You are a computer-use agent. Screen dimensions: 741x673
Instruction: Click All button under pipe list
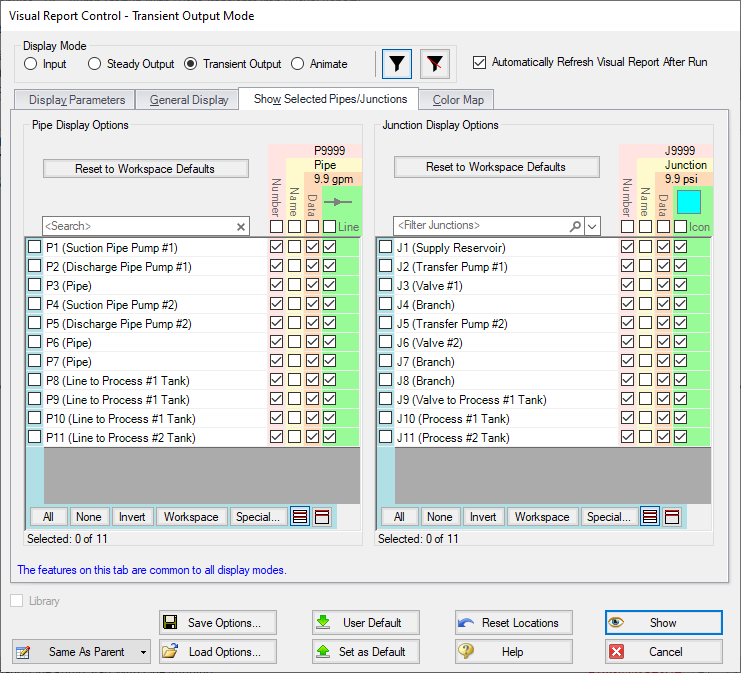(x=49, y=517)
